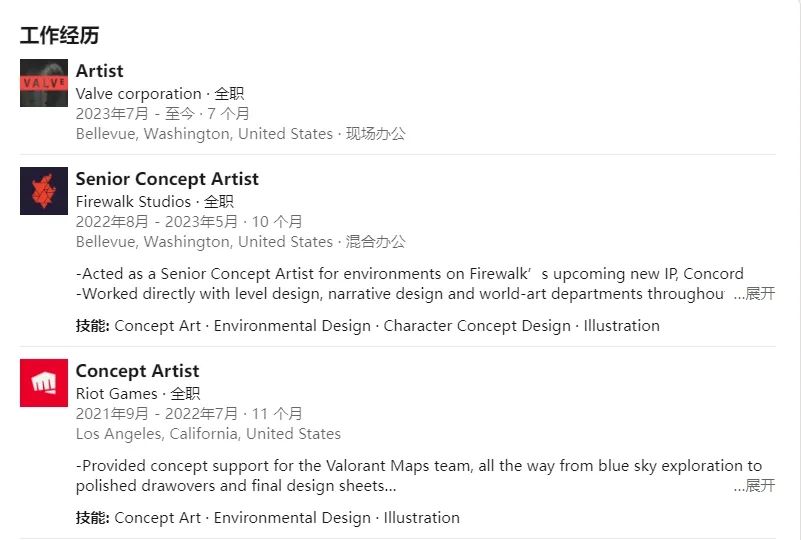Click the Senior Concept Artist title
Screen dimensions: 801x540
pyautogui.click(x=167, y=179)
